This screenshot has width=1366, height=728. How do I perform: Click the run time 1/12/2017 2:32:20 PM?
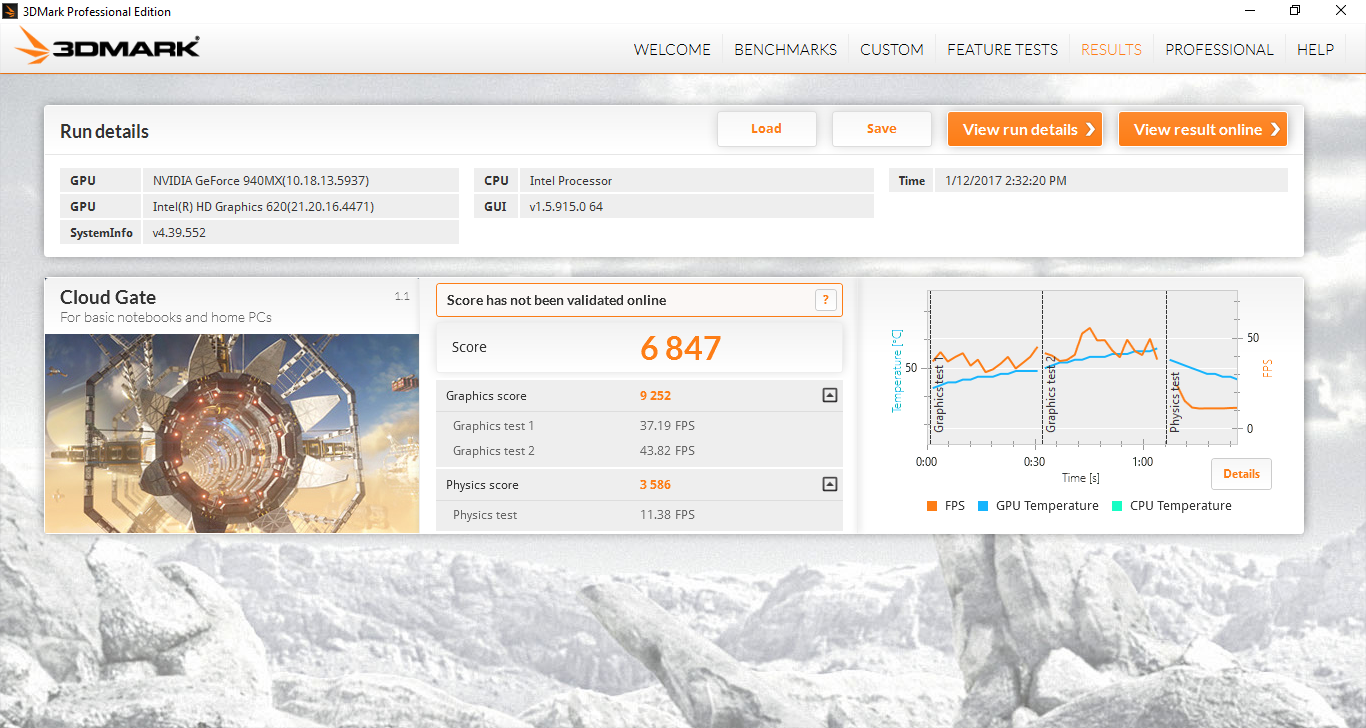pos(1112,181)
